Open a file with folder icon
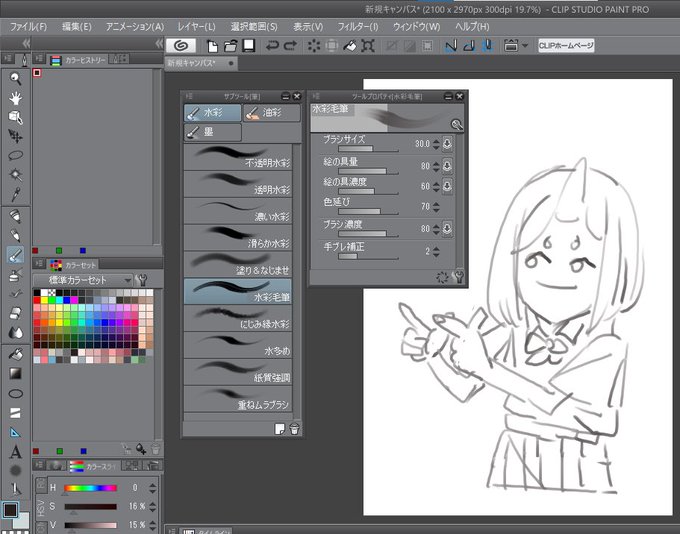Screen dimensions: 680x534 coord(230,46)
